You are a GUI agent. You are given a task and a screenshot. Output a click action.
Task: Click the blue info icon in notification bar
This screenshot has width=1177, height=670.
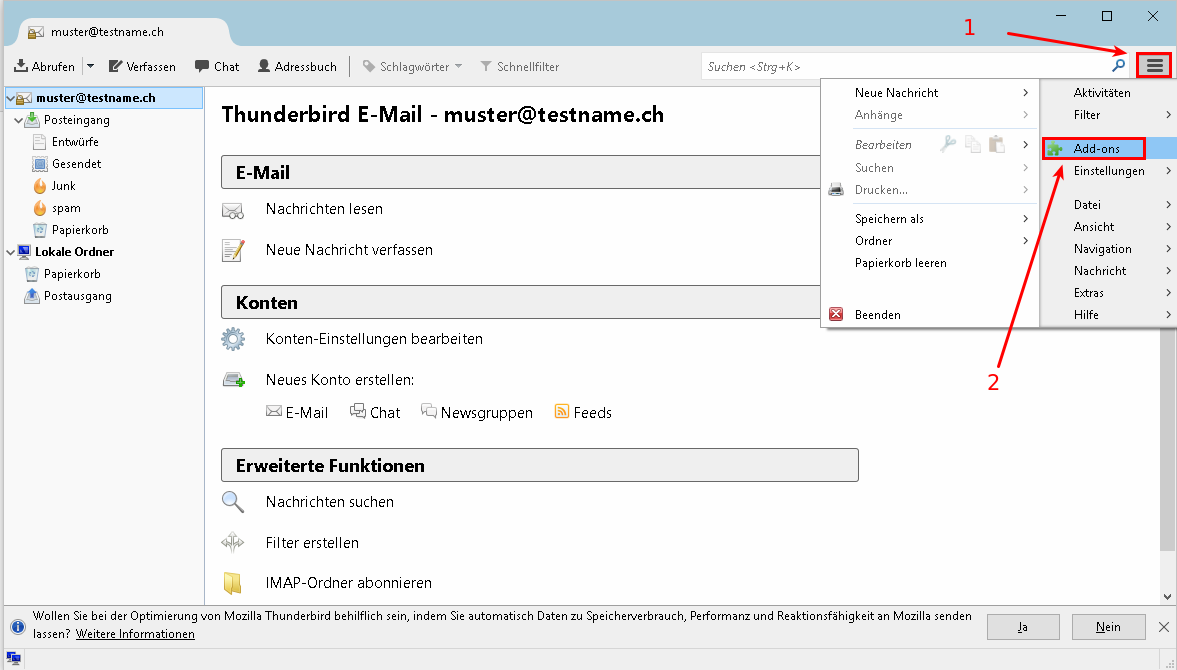click(18, 626)
